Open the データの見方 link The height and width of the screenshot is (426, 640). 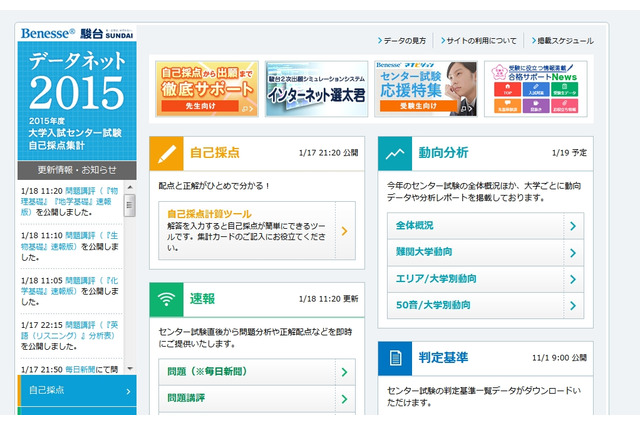coord(404,41)
